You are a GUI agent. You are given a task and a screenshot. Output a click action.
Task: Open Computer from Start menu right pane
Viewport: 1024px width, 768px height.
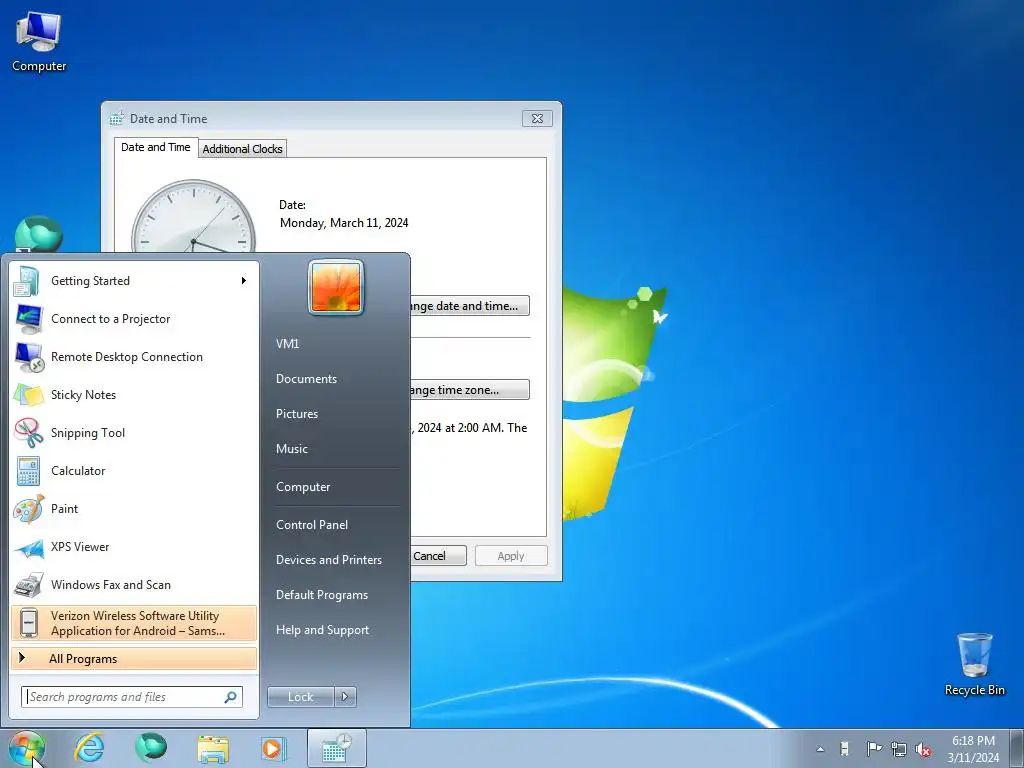point(303,487)
